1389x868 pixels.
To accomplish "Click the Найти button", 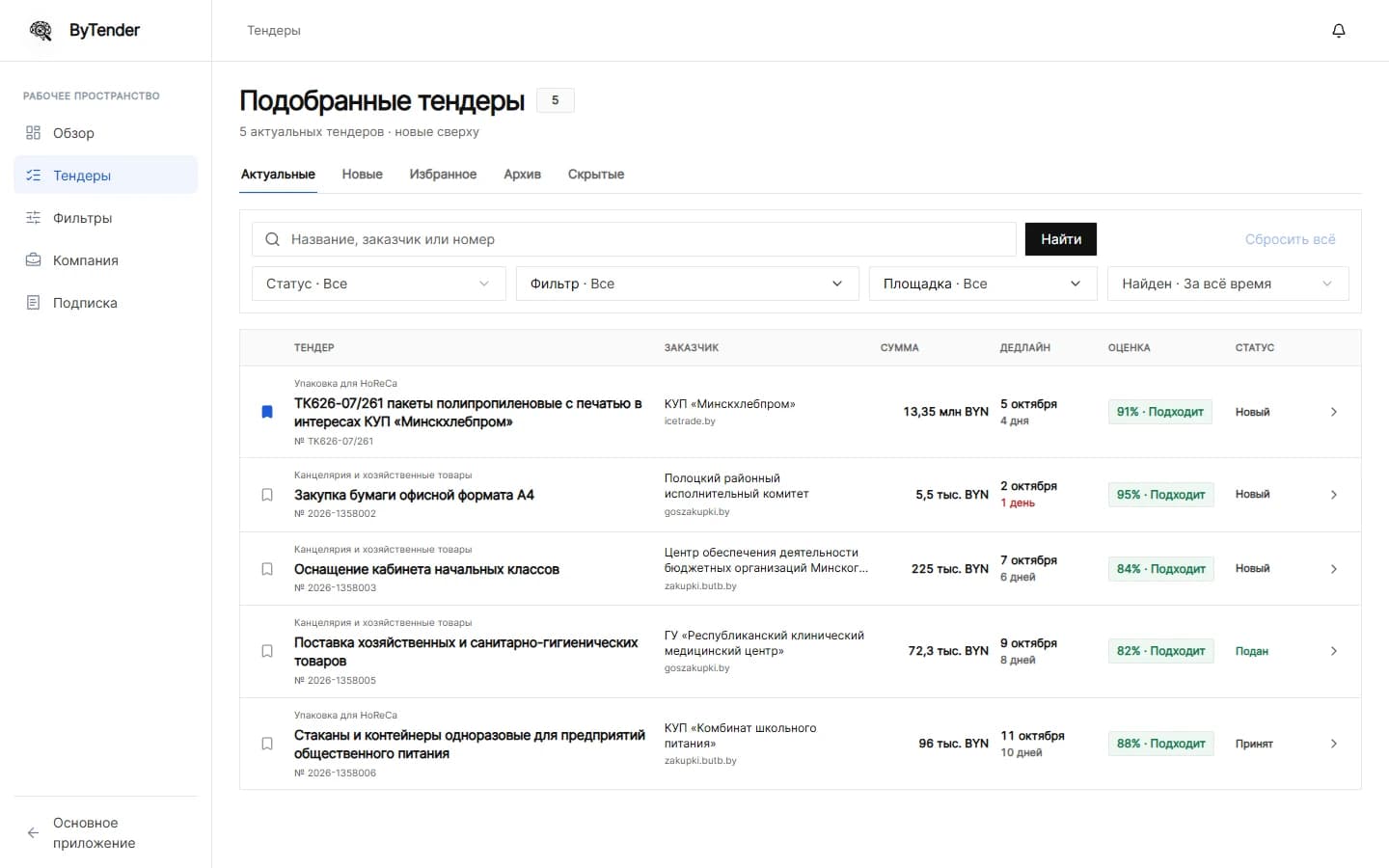I will pos(1061,239).
